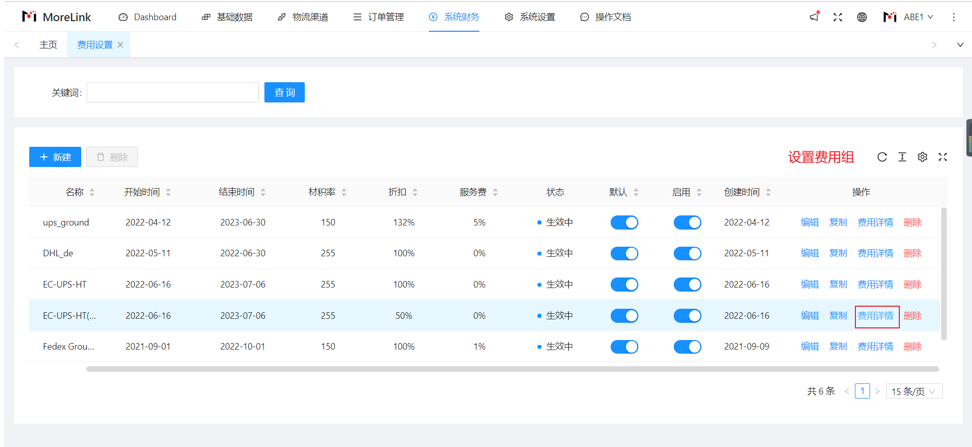This screenshot has width=972, height=447.
Task: Toggle default switch for Fedex row
Action: [624, 347]
